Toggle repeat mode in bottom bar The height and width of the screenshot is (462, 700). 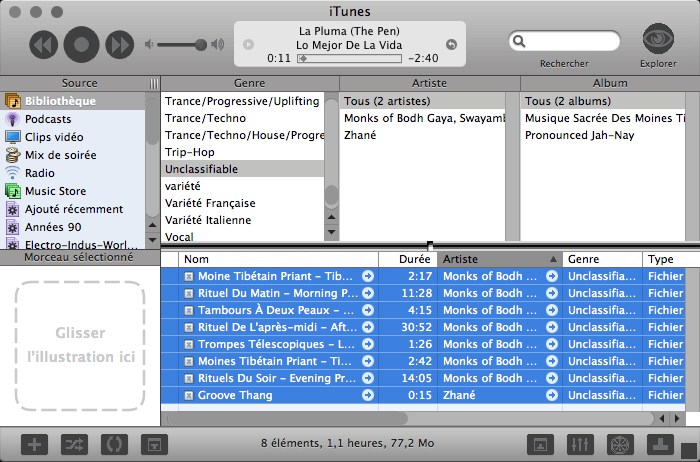[114, 444]
